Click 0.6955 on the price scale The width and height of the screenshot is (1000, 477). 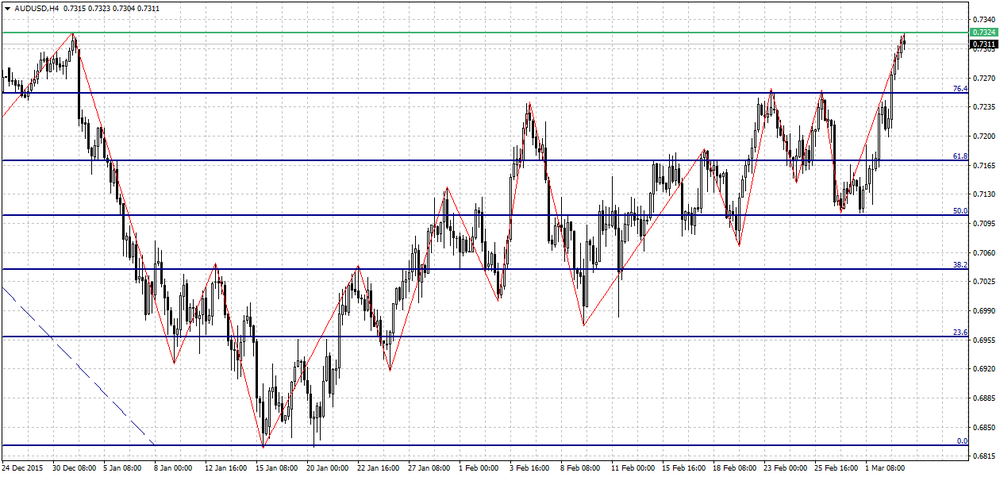(x=984, y=339)
